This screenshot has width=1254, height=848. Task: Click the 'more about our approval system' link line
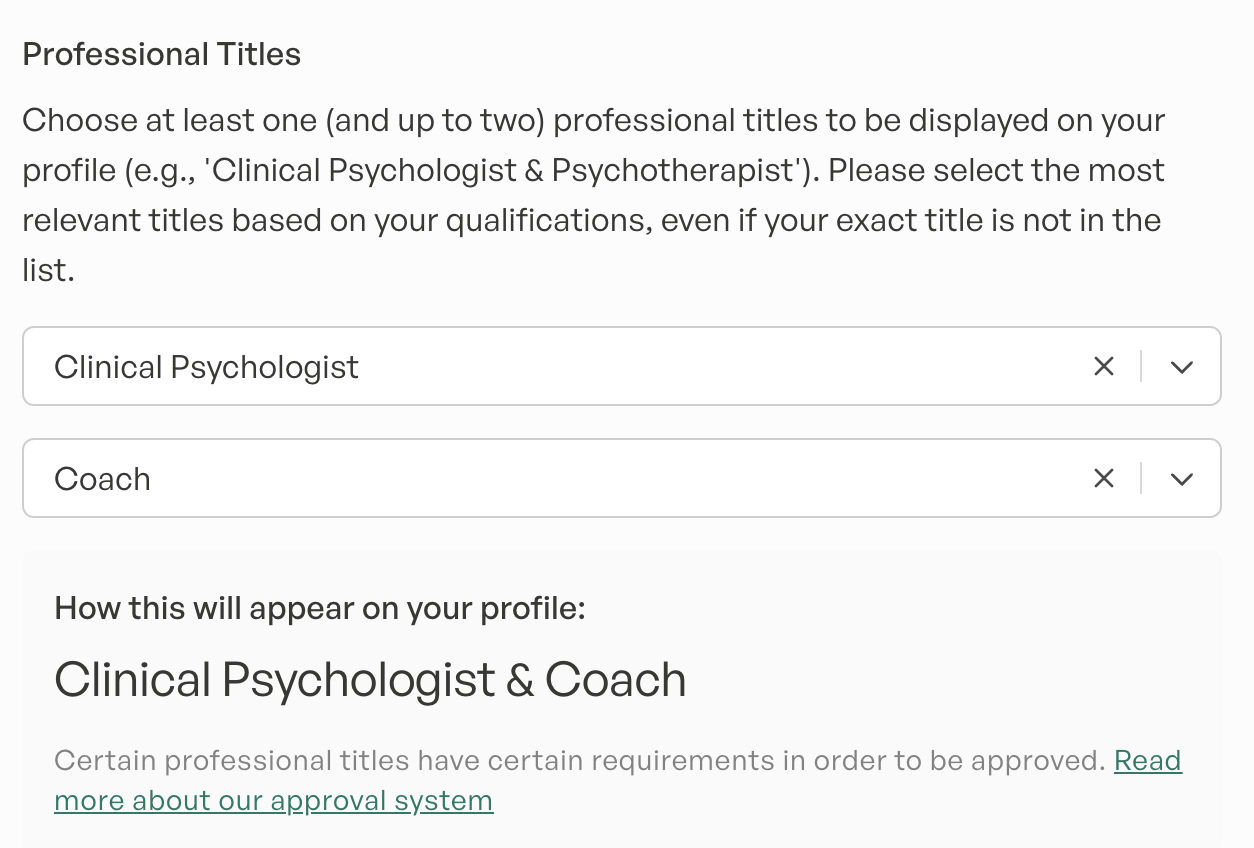(273, 801)
